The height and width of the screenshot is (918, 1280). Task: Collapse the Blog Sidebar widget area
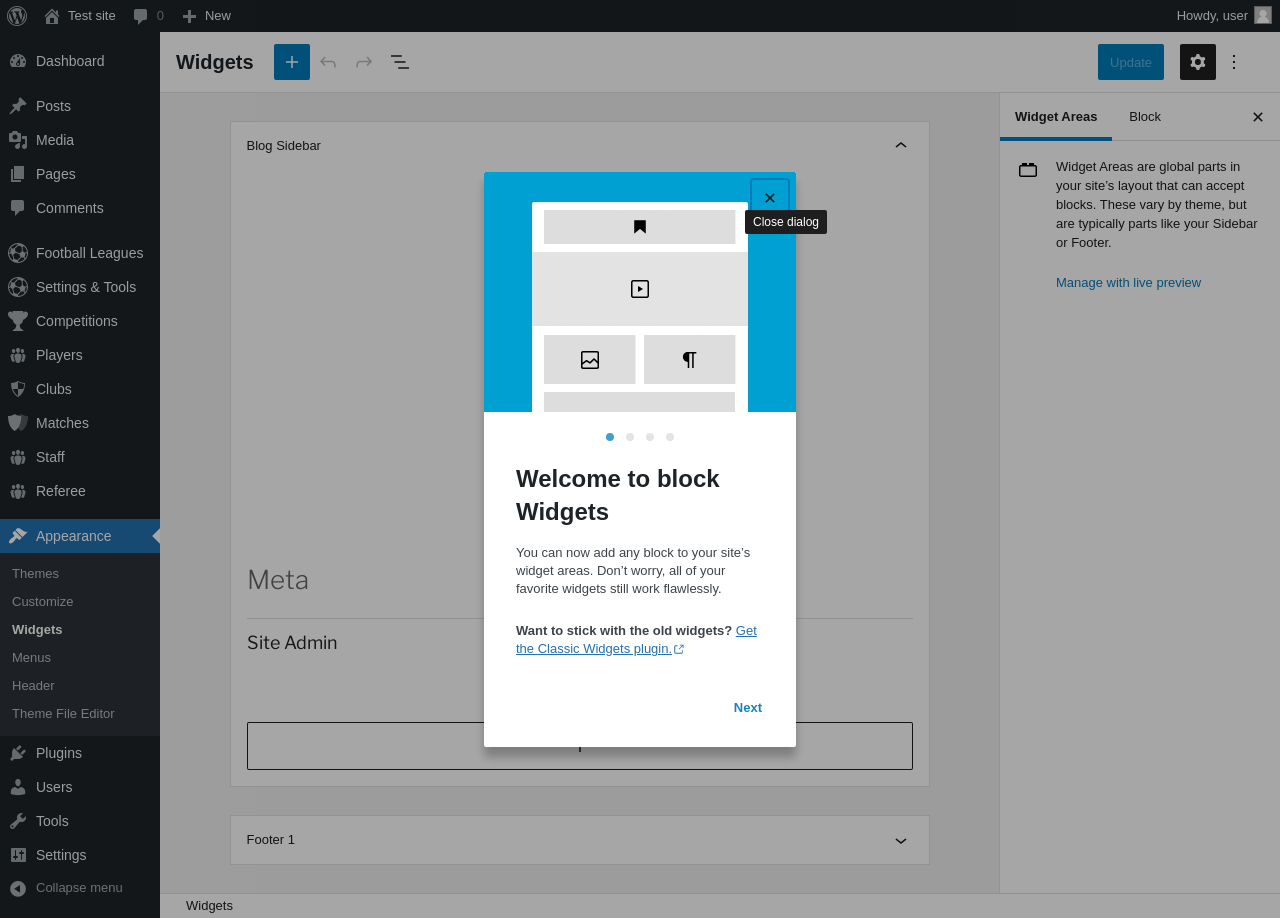[900, 146]
